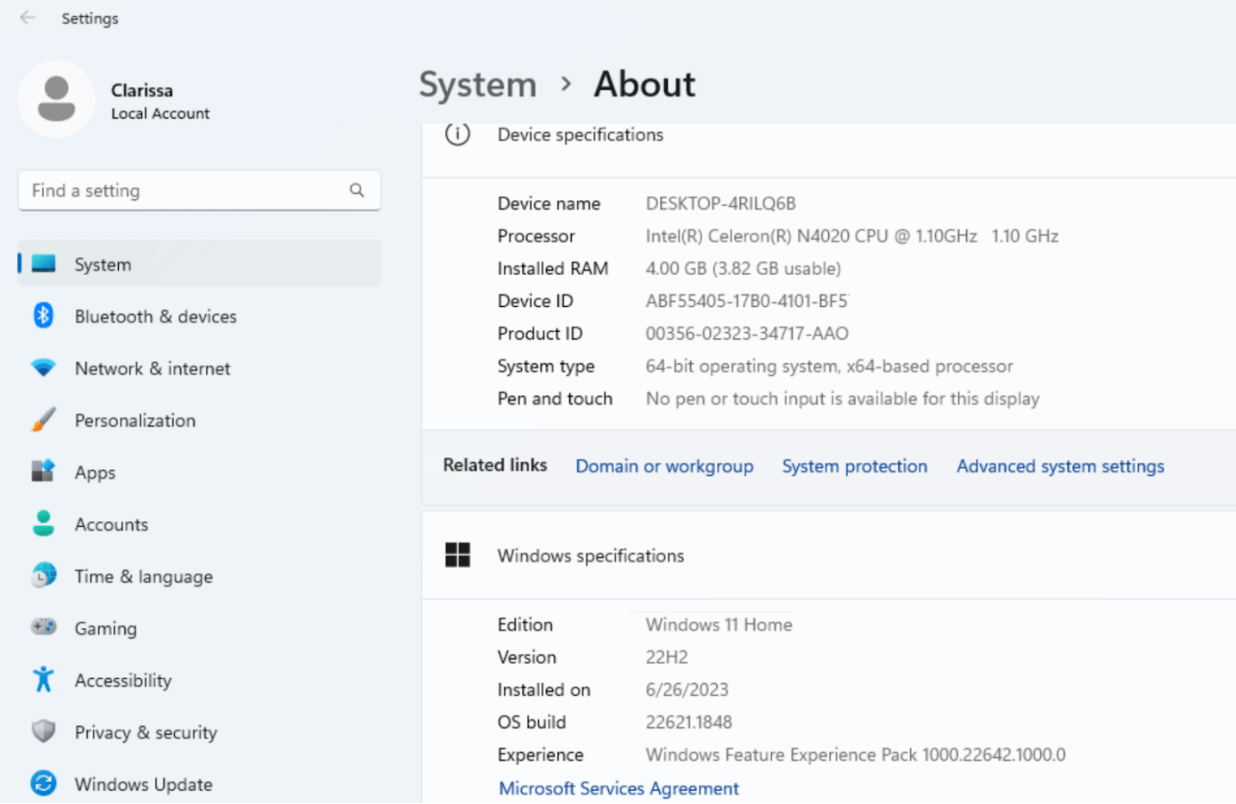Click the Windows Feature Experience Pack text
The image size is (1236, 804).
(x=855, y=755)
